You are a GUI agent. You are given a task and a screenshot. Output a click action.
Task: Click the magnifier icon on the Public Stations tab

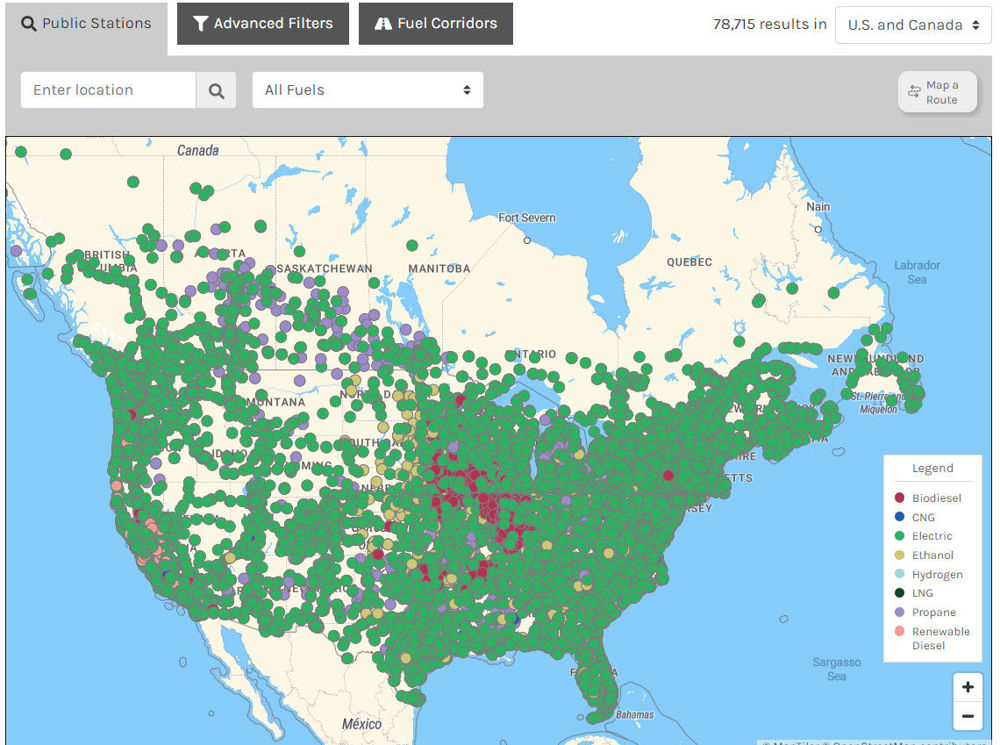click(29, 22)
